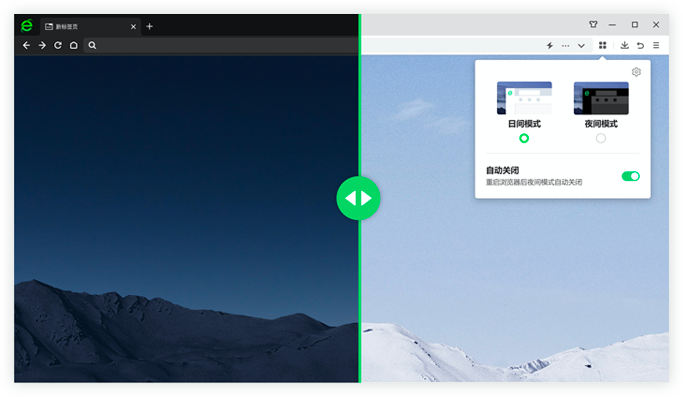
Task: Click the forward navigation arrow
Action: [42, 45]
